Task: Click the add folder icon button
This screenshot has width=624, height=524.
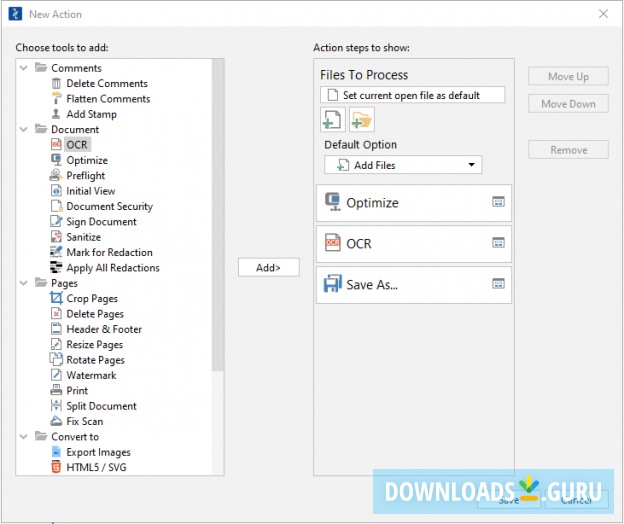Action: click(x=361, y=119)
